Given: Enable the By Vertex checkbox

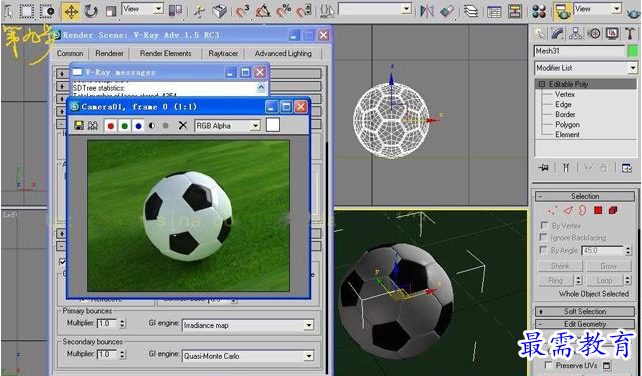Looking at the screenshot, I should click(544, 225).
